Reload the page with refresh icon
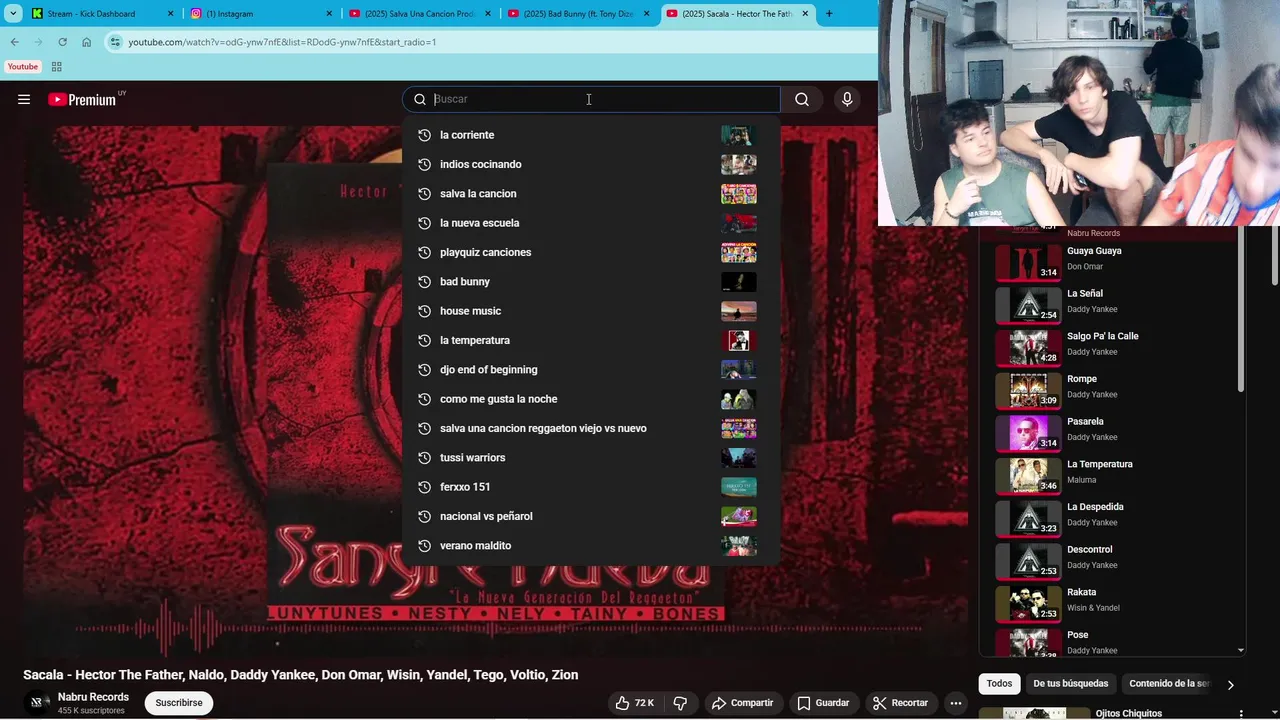The image size is (1280, 720). tap(62, 42)
